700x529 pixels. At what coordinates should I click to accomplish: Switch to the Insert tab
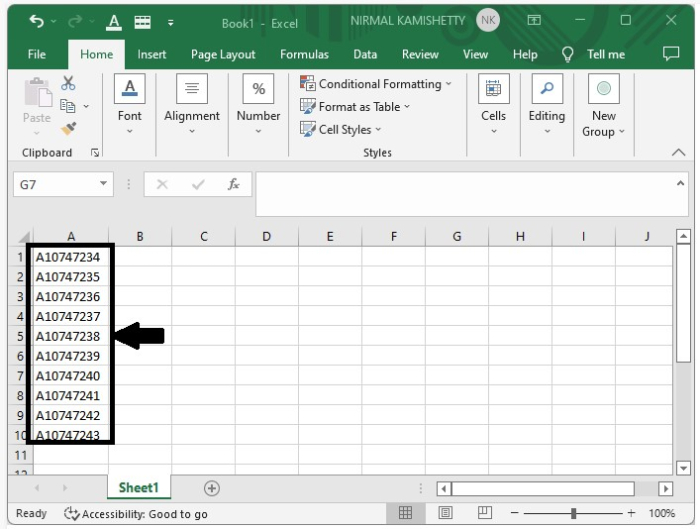pyautogui.click(x=152, y=54)
